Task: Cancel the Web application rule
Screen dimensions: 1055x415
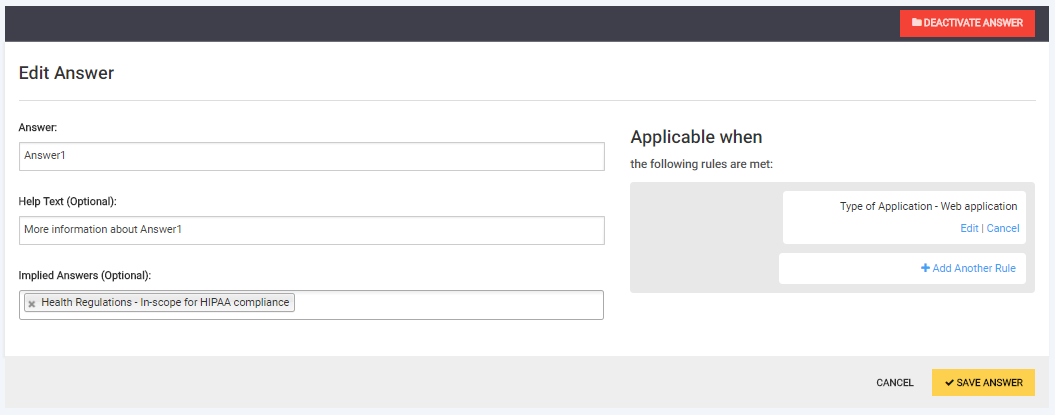Action: [x=1003, y=228]
